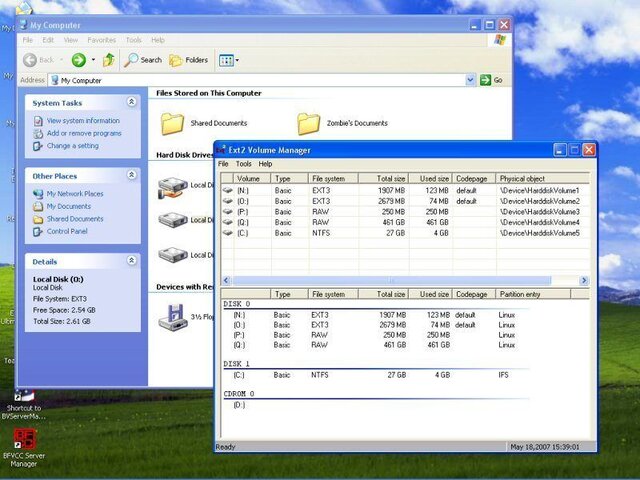Open the Tools menu in My Computer
This screenshot has width=640, height=480.
tap(133, 40)
